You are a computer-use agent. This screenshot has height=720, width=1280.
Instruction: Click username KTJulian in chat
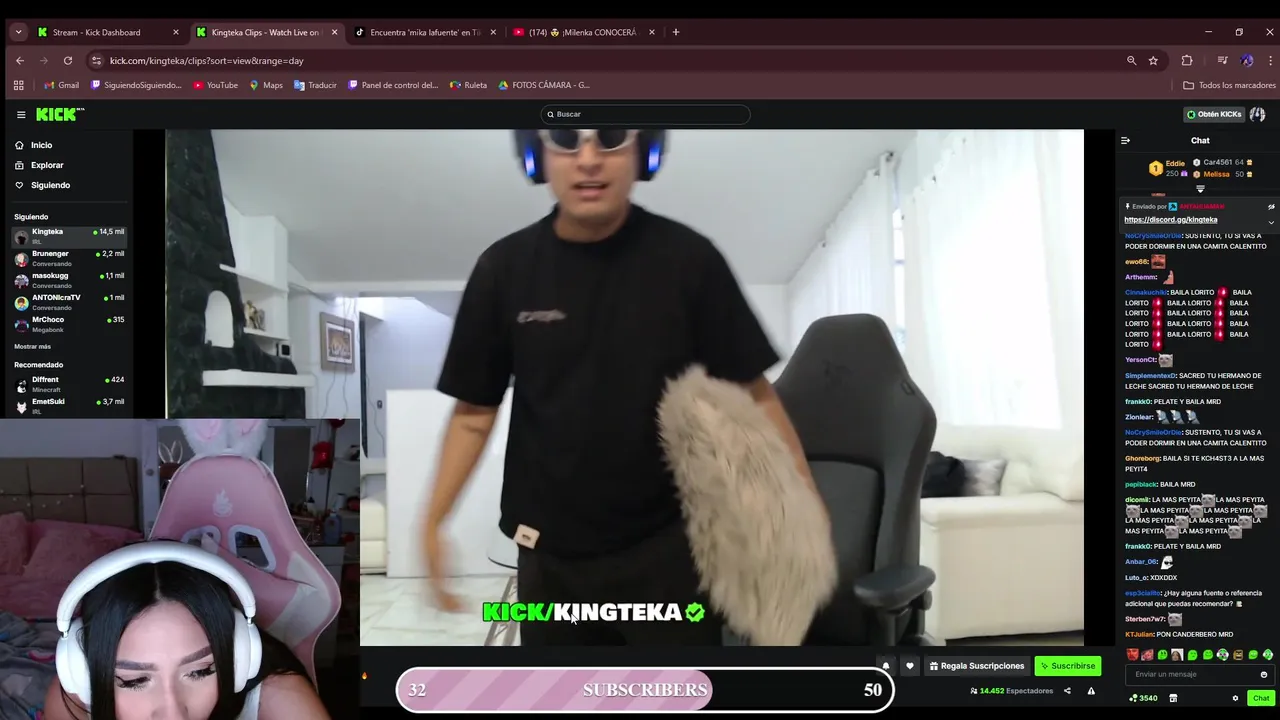click(x=1139, y=635)
